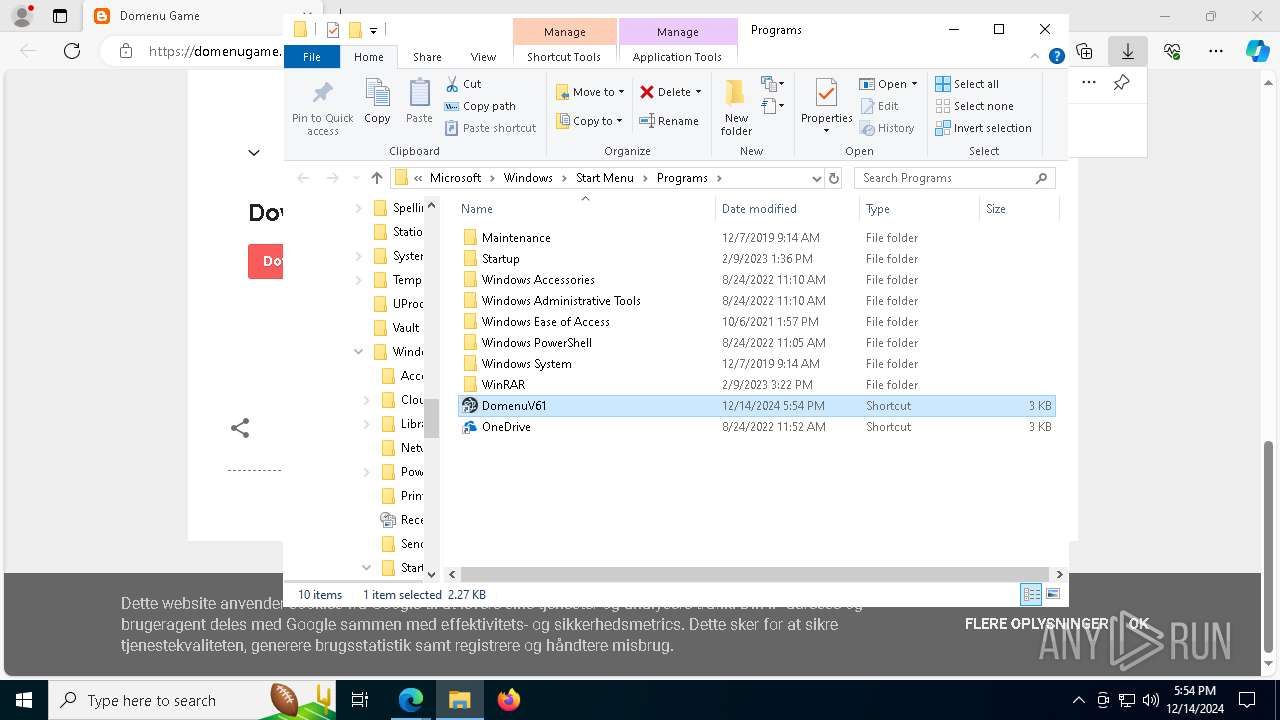Select the Windows PowerShell folder
Screen dimensions: 1280x720
click(756, 343)
